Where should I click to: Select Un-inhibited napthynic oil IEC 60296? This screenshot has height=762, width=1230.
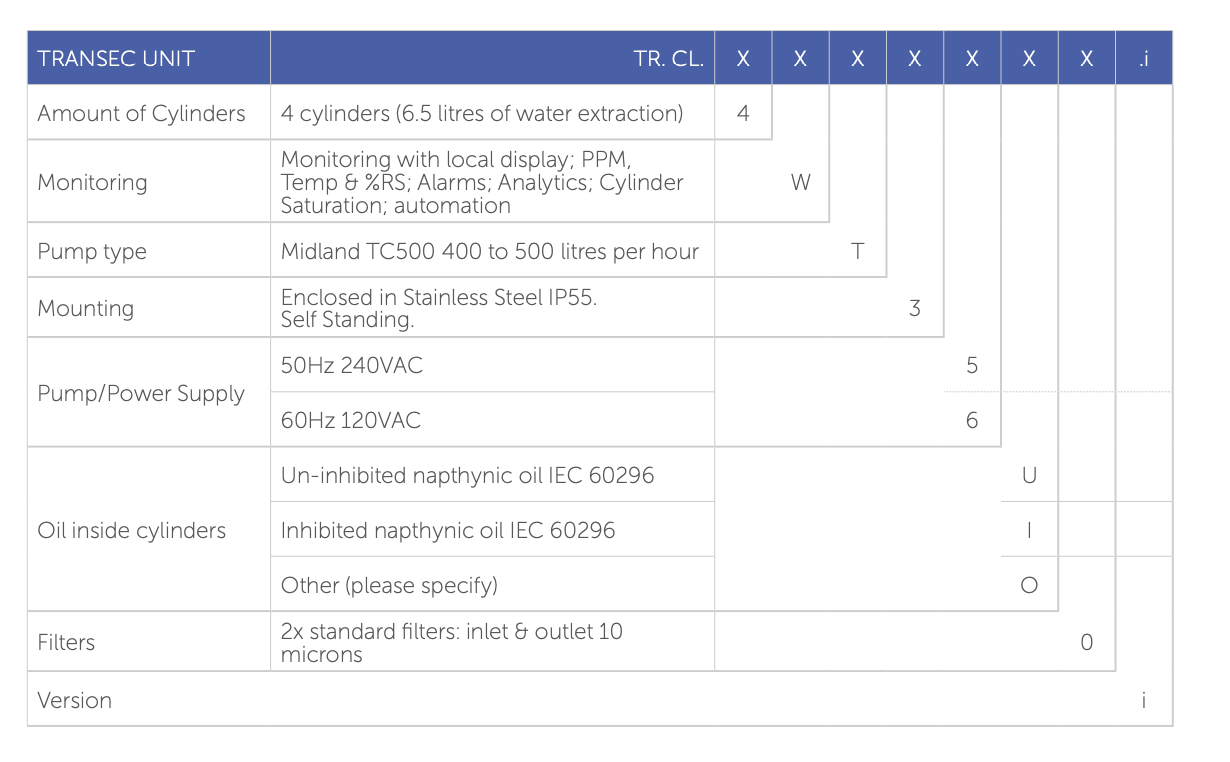click(x=467, y=475)
